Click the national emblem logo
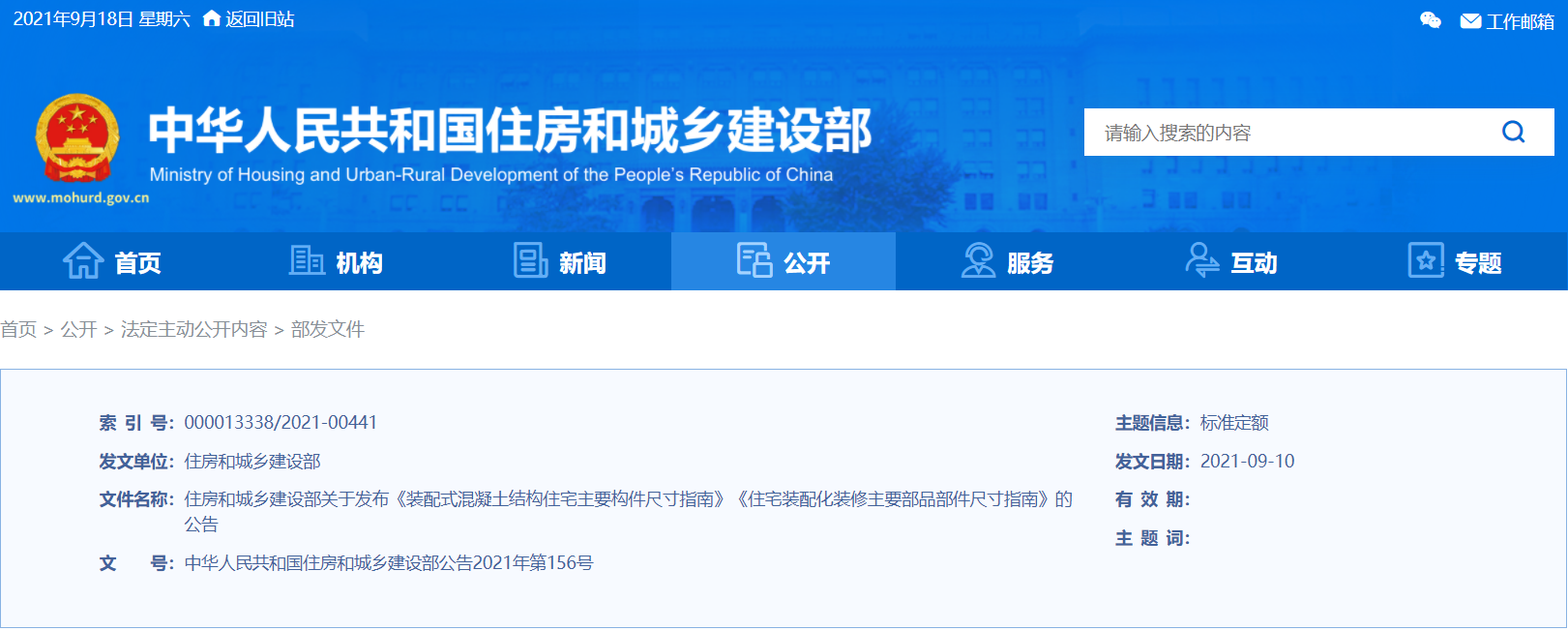Image resolution: width=1568 pixels, height=631 pixels. pyautogui.click(x=77, y=138)
